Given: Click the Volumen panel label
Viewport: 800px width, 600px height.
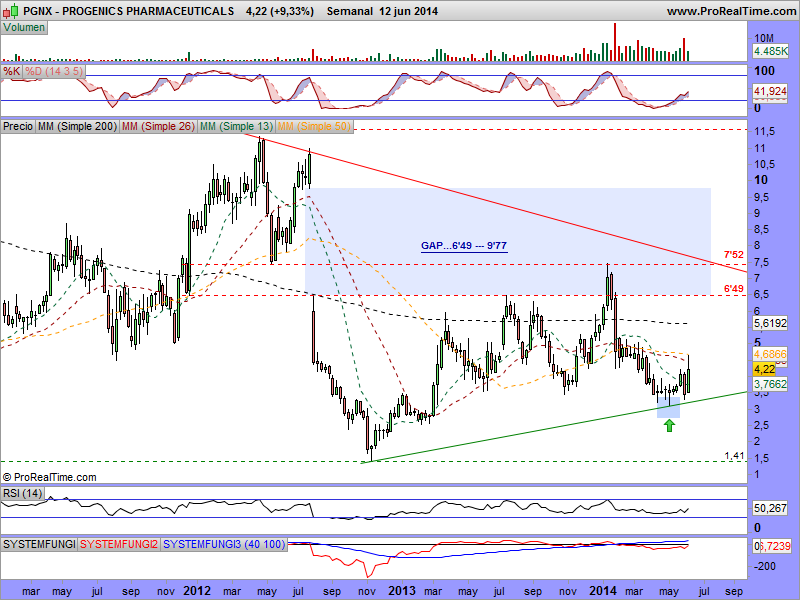Looking at the screenshot, I should pos(24,28).
